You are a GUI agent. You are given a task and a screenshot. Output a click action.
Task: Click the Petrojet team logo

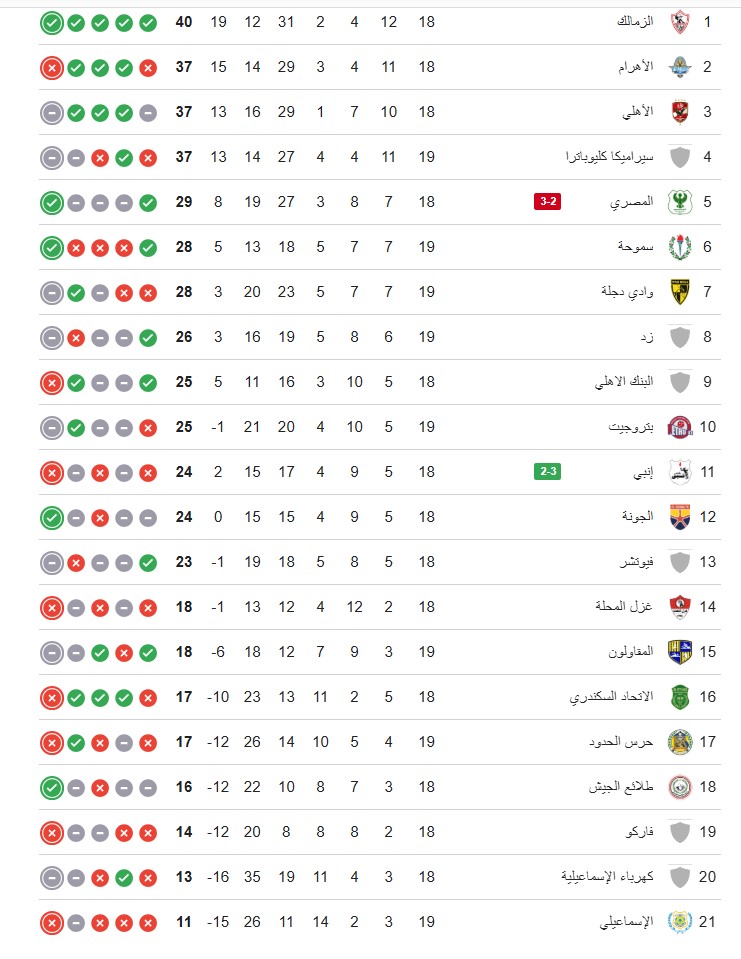click(680, 427)
